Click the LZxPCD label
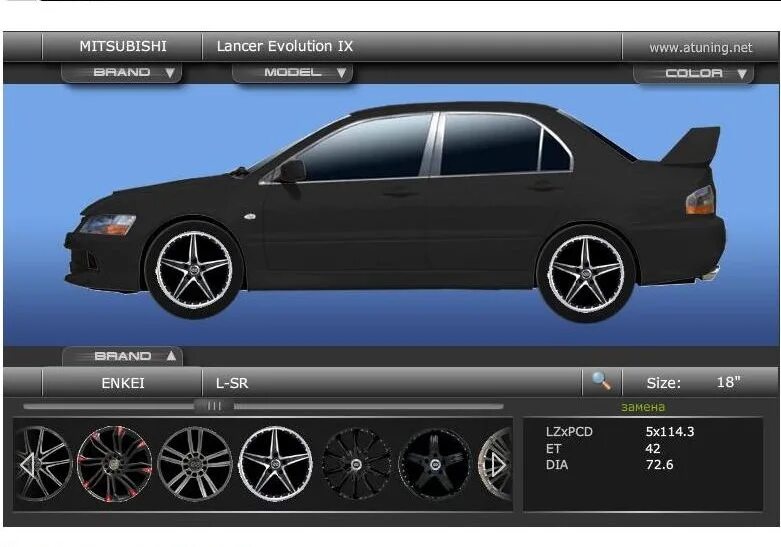Screen dimensions: 781x547 (569, 431)
